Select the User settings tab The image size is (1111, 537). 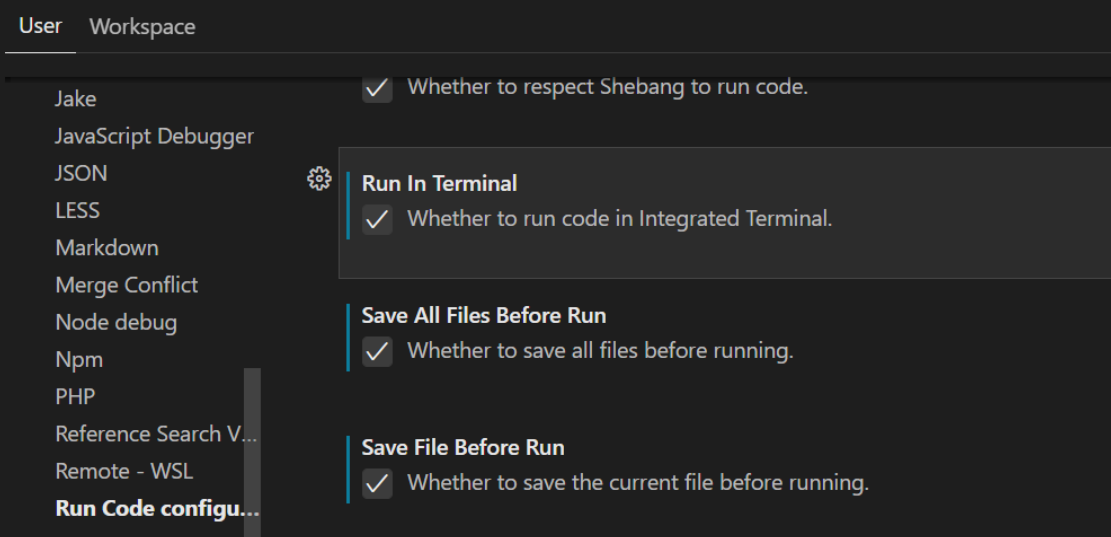(40, 27)
